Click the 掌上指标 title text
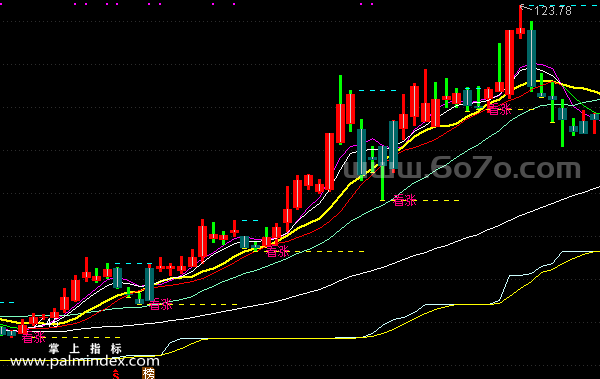The width and height of the screenshot is (600, 379). coord(85,348)
